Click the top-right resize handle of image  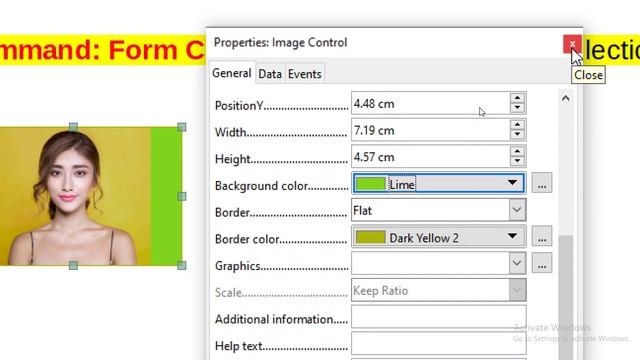182,127
